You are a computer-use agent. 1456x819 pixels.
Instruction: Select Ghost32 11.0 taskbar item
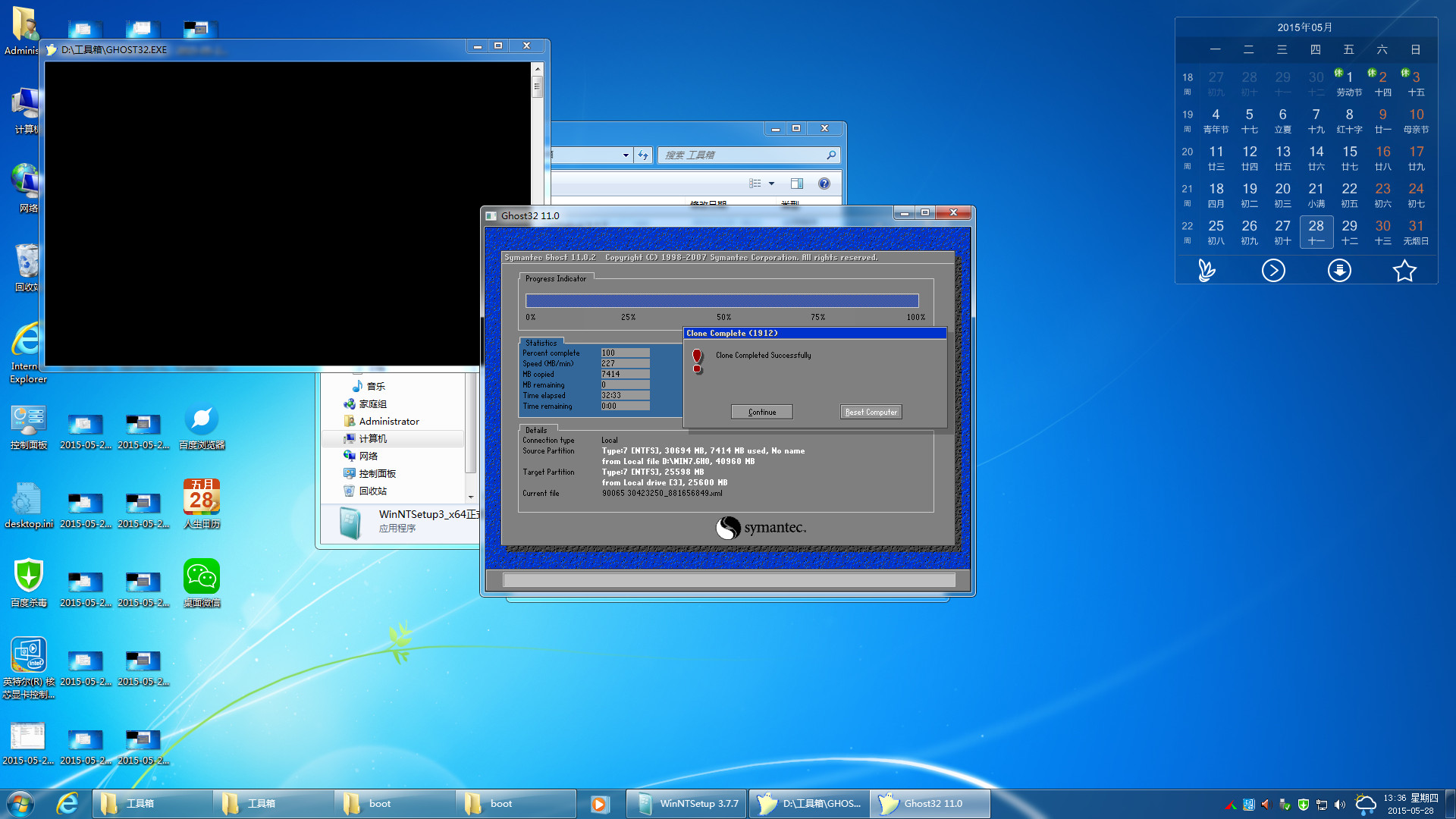pos(930,804)
